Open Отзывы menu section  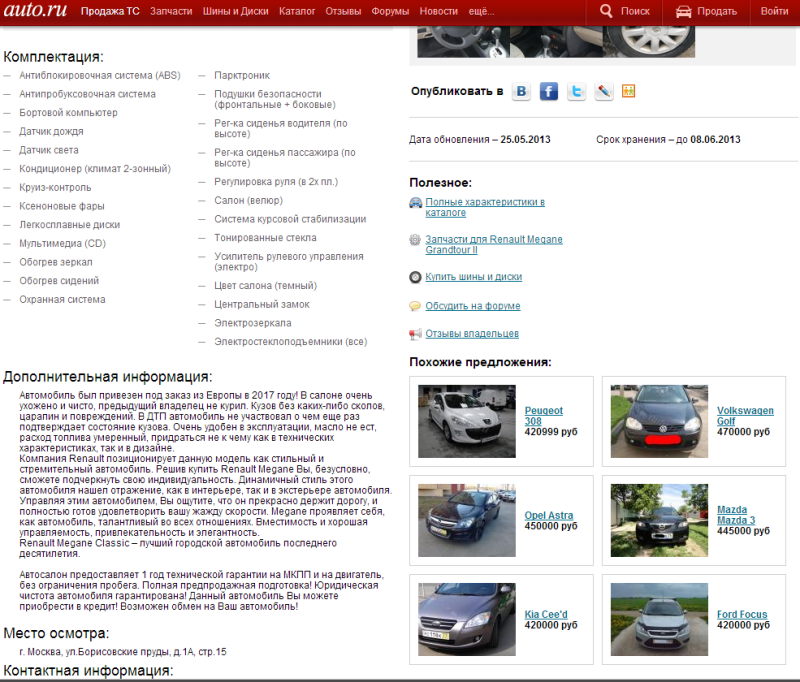click(x=343, y=11)
